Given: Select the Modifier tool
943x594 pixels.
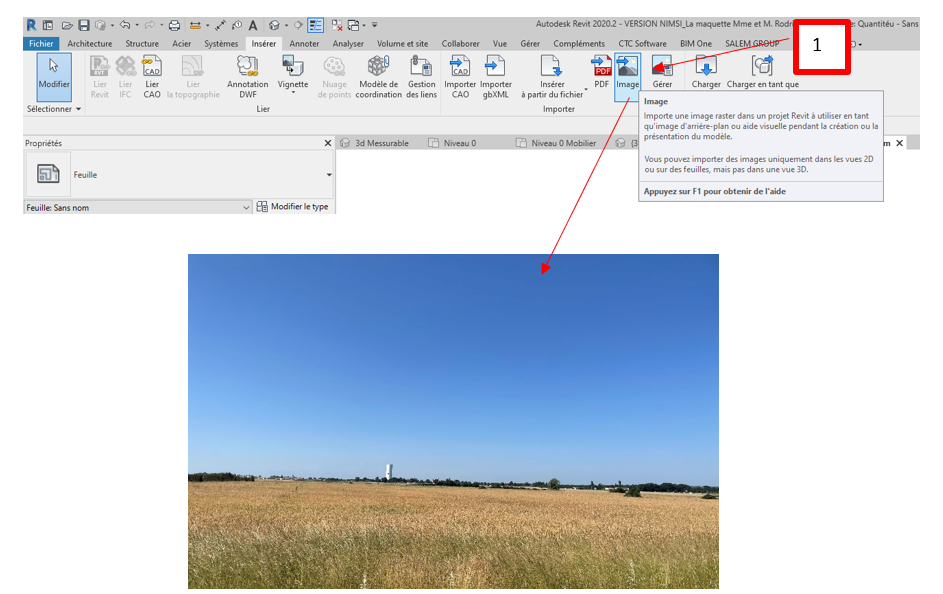Looking at the screenshot, I should (54, 76).
